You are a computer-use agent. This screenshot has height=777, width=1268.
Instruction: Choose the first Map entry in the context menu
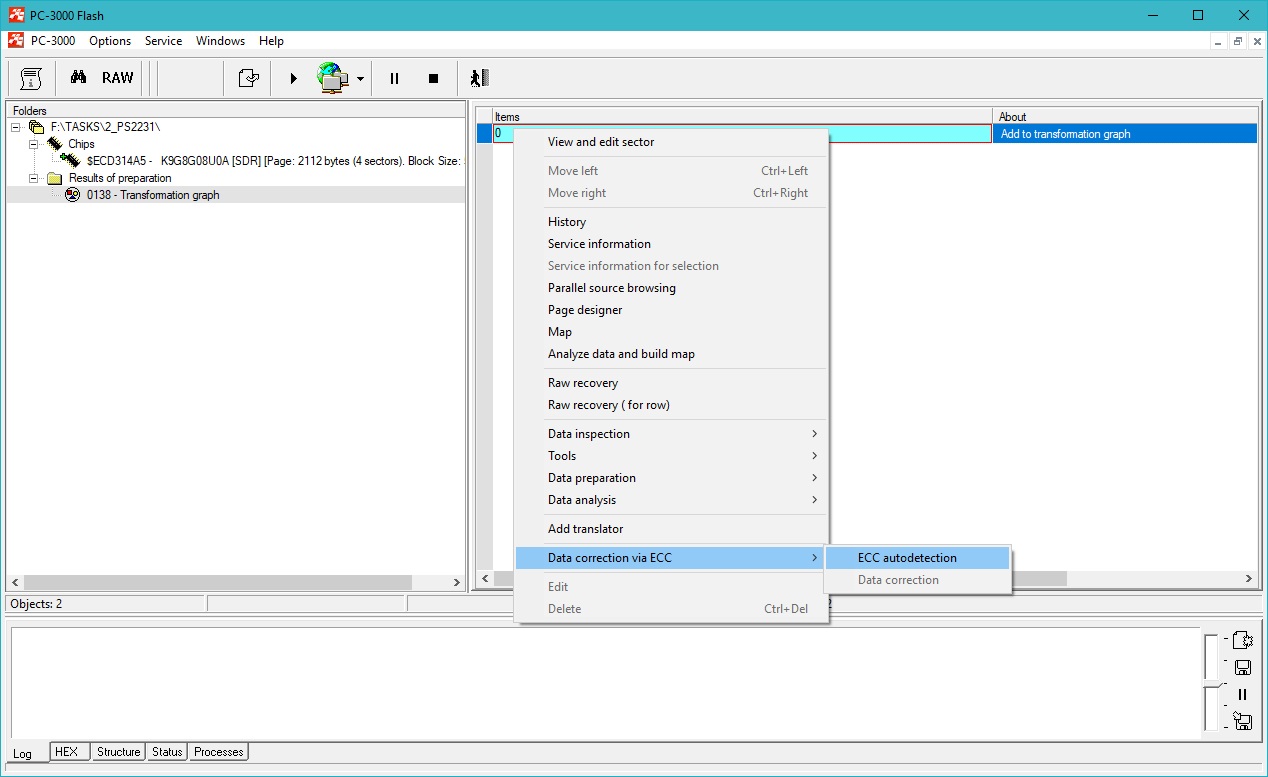pyautogui.click(x=671, y=332)
